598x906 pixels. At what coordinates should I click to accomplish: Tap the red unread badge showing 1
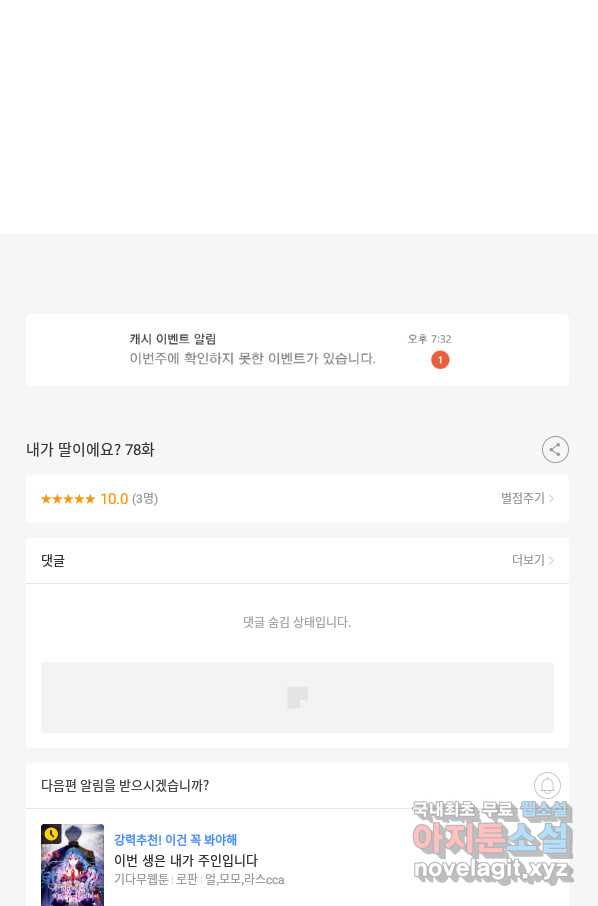coord(440,360)
